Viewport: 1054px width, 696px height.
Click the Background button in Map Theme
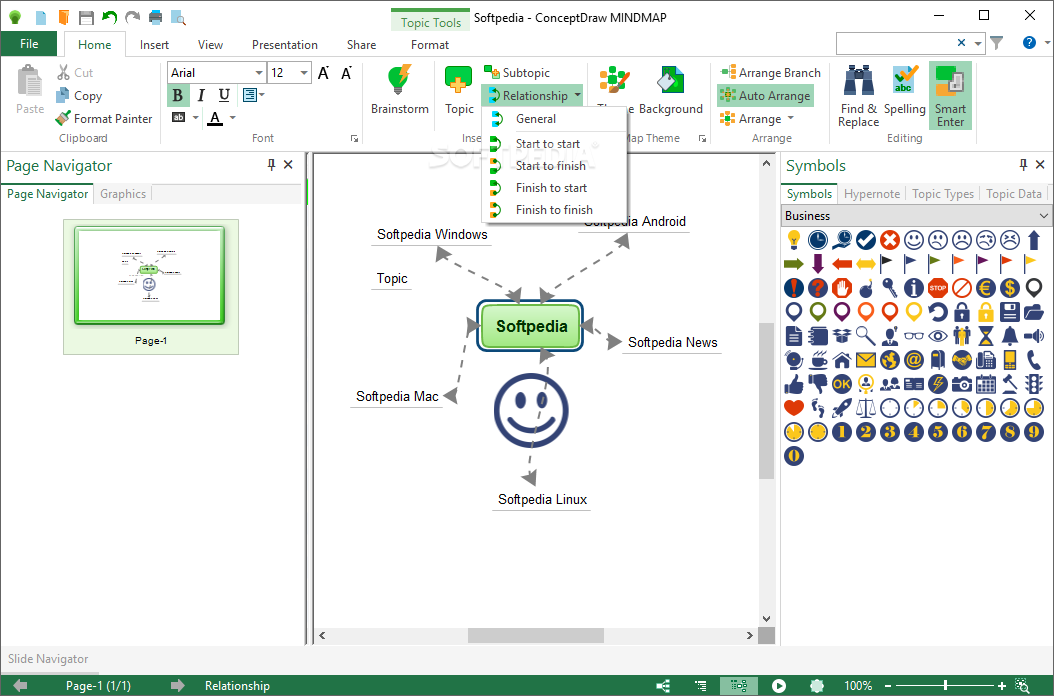coord(671,90)
